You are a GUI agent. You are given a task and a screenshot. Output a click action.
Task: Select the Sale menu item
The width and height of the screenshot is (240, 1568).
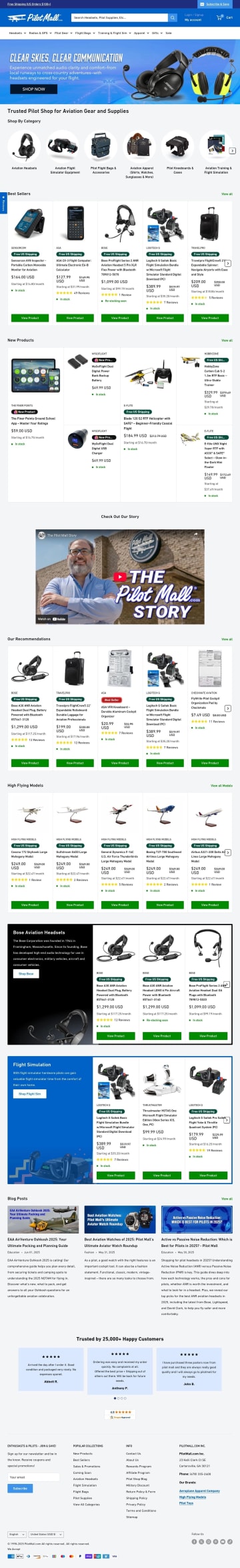[169, 32]
